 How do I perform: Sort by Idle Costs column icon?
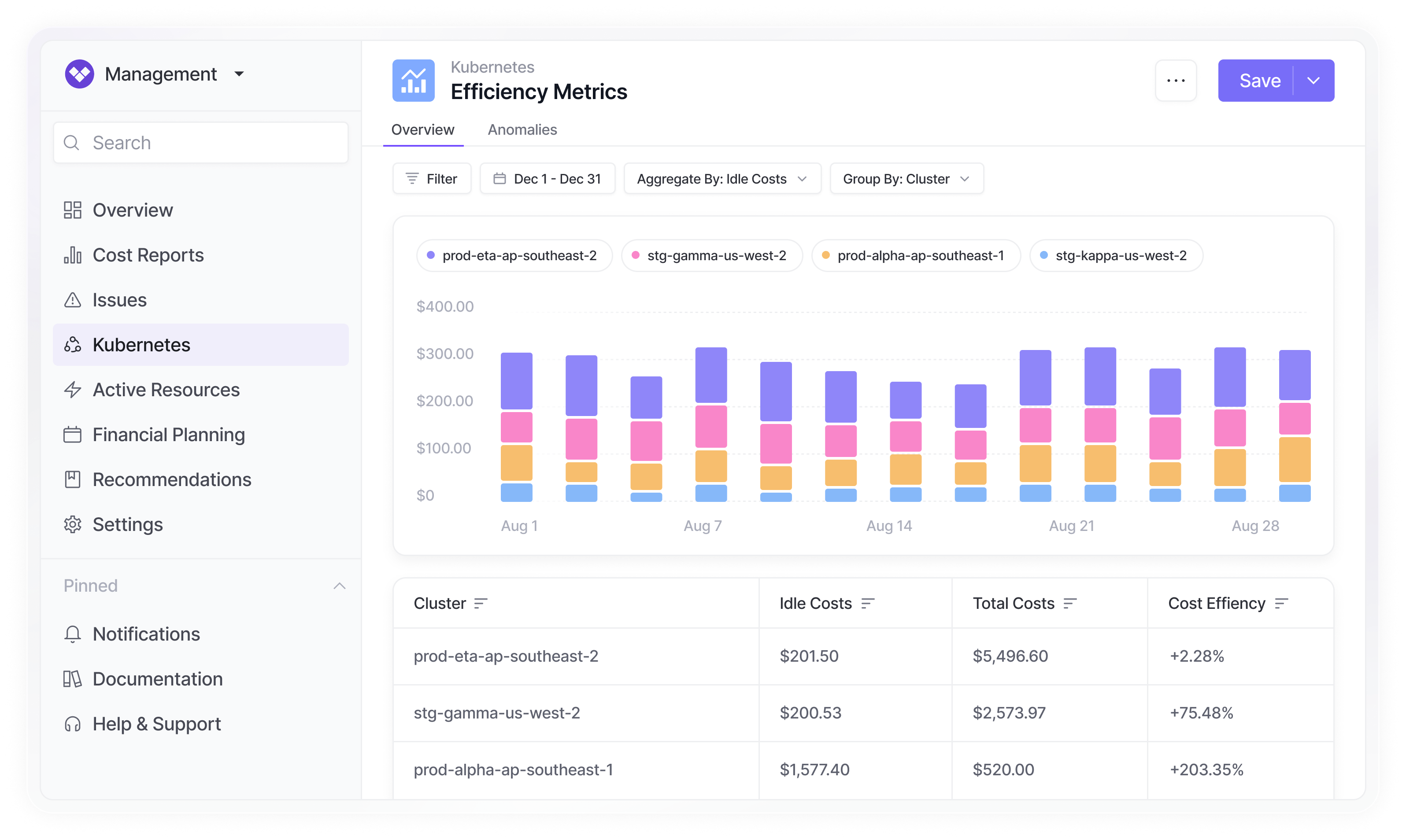click(867, 604)
